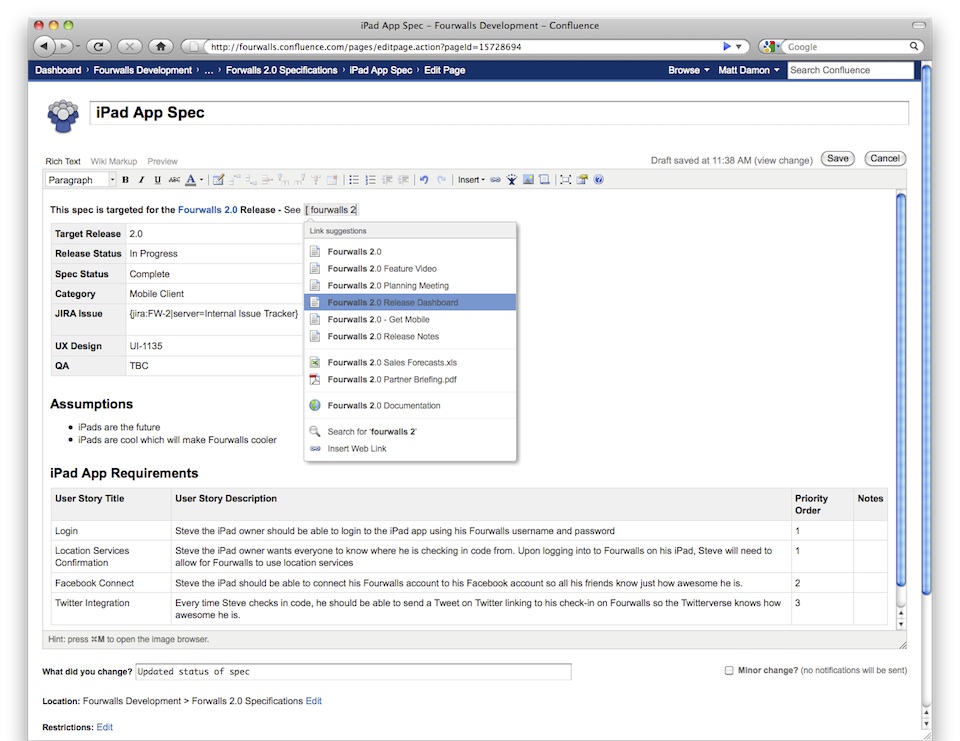The width and height of the screenshot is (960, 741).
Task: Click the browser home button
Action: pos(159,46)
